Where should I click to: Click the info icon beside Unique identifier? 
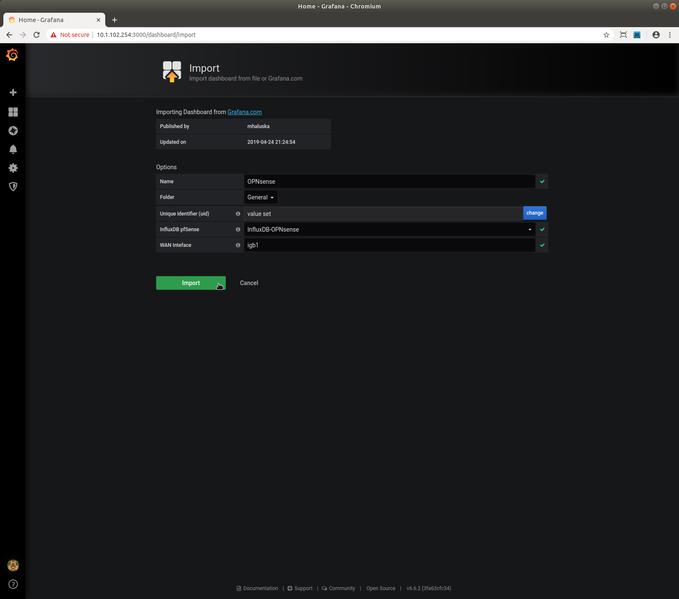click(x=238, y=214)
